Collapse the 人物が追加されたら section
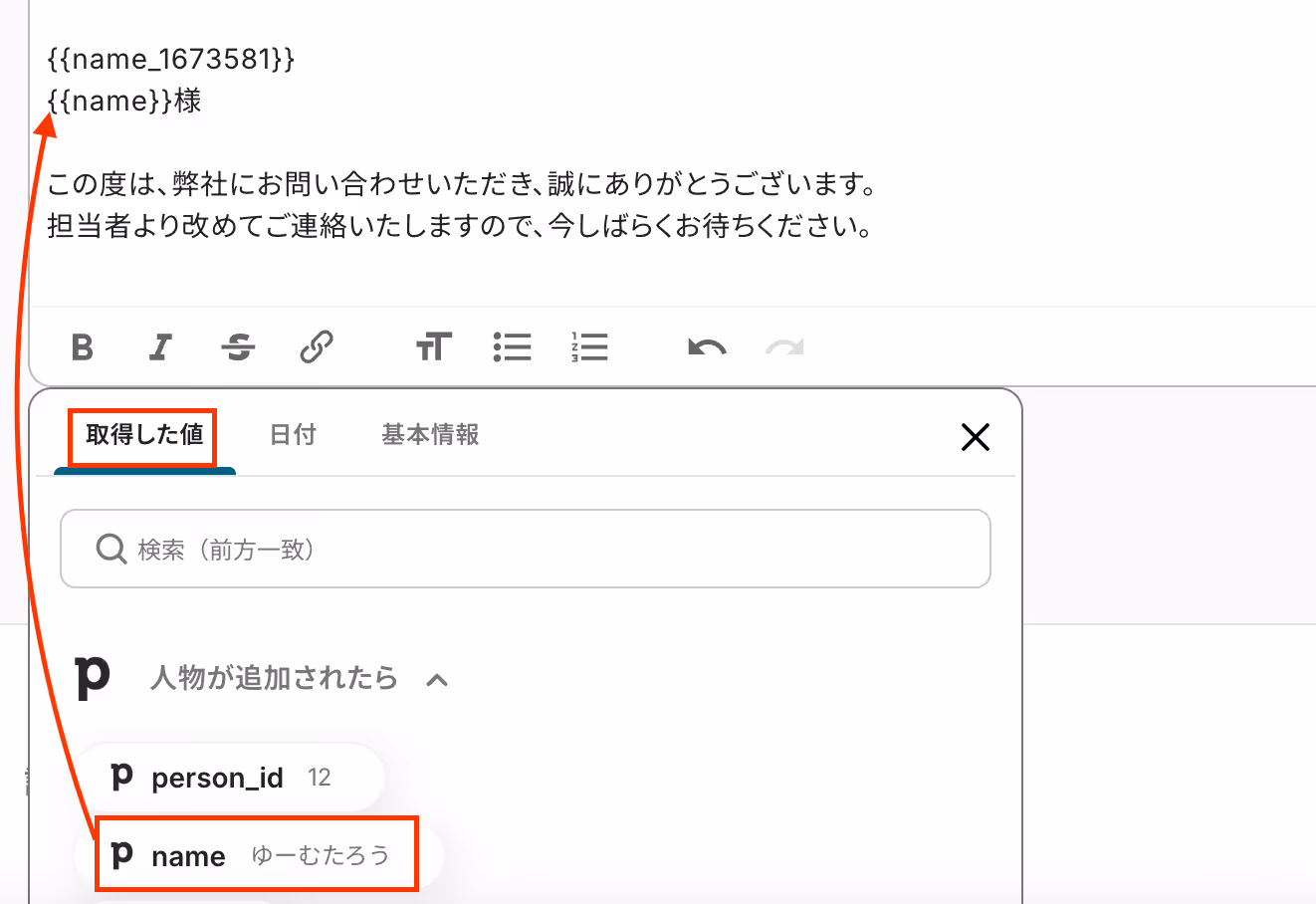This screenshot has height=904, width=1316. coord(437,680)
